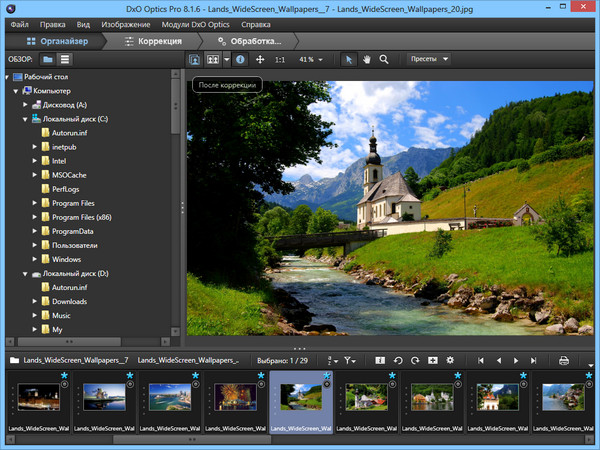Open the Пресеты dropdown

coord(429,59)
